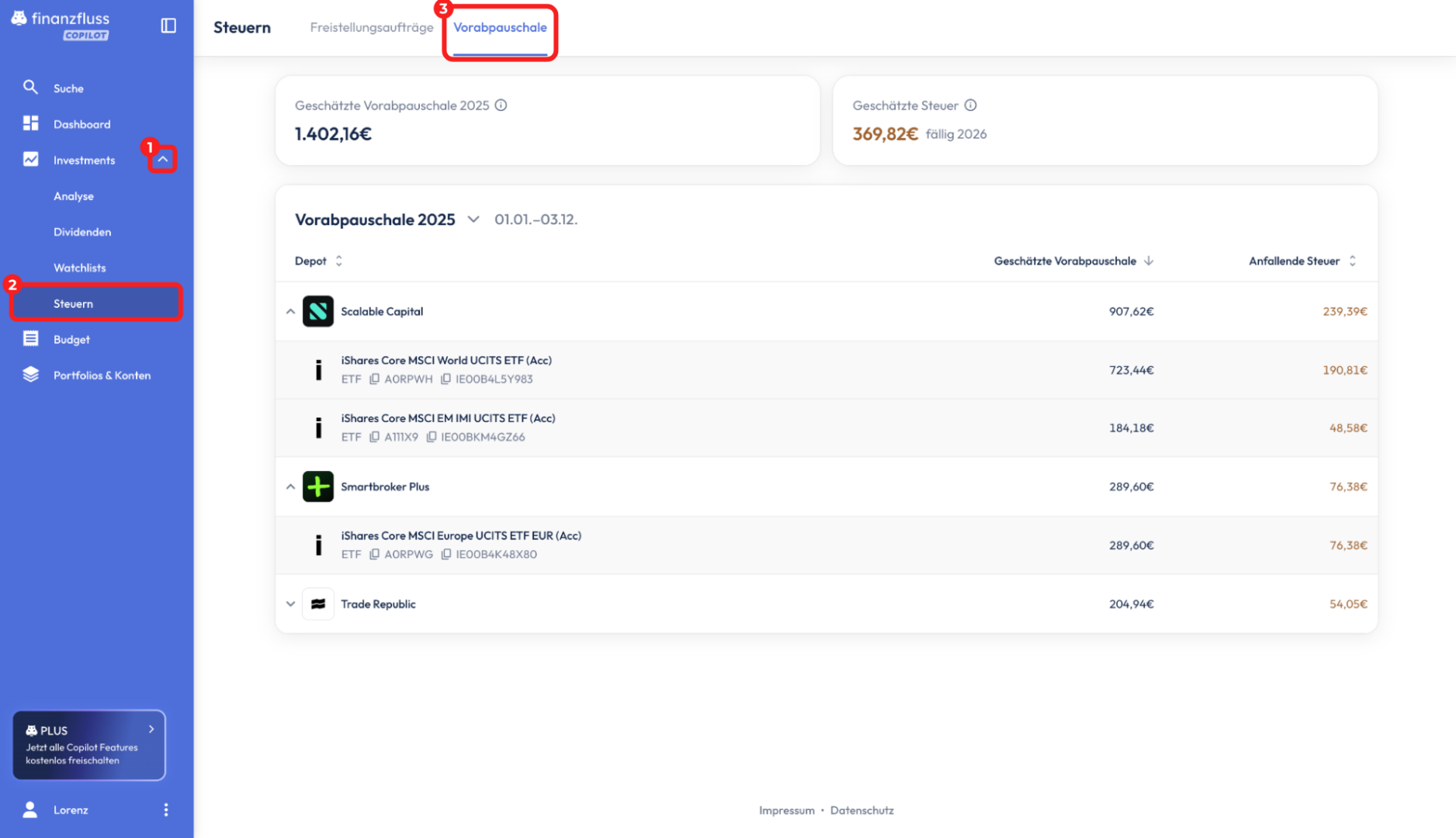Click the PLUS upgrade banner
Image resolution: width=1456 pixels, height=838 pixels.
[x=89, y=745]
